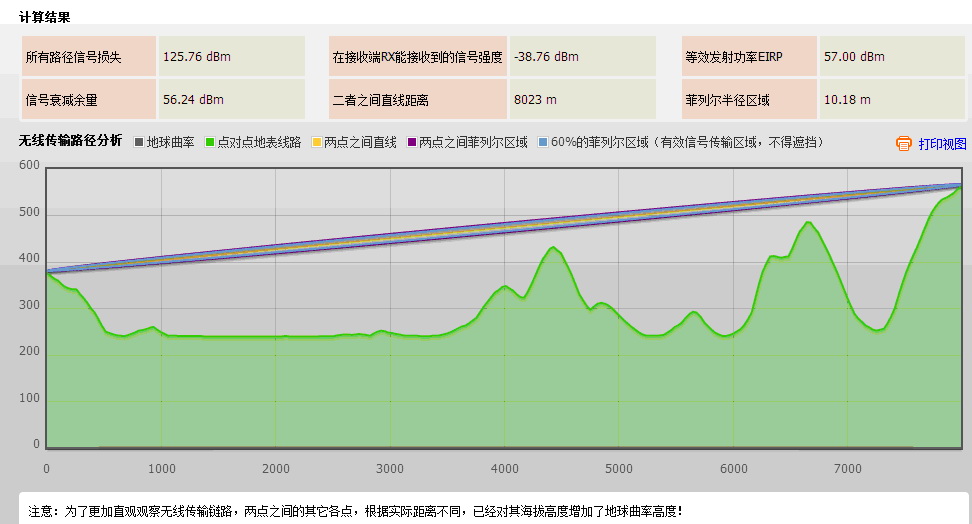
Task: Select the -38.76 dBm received signal value
Action: [546, 57]
